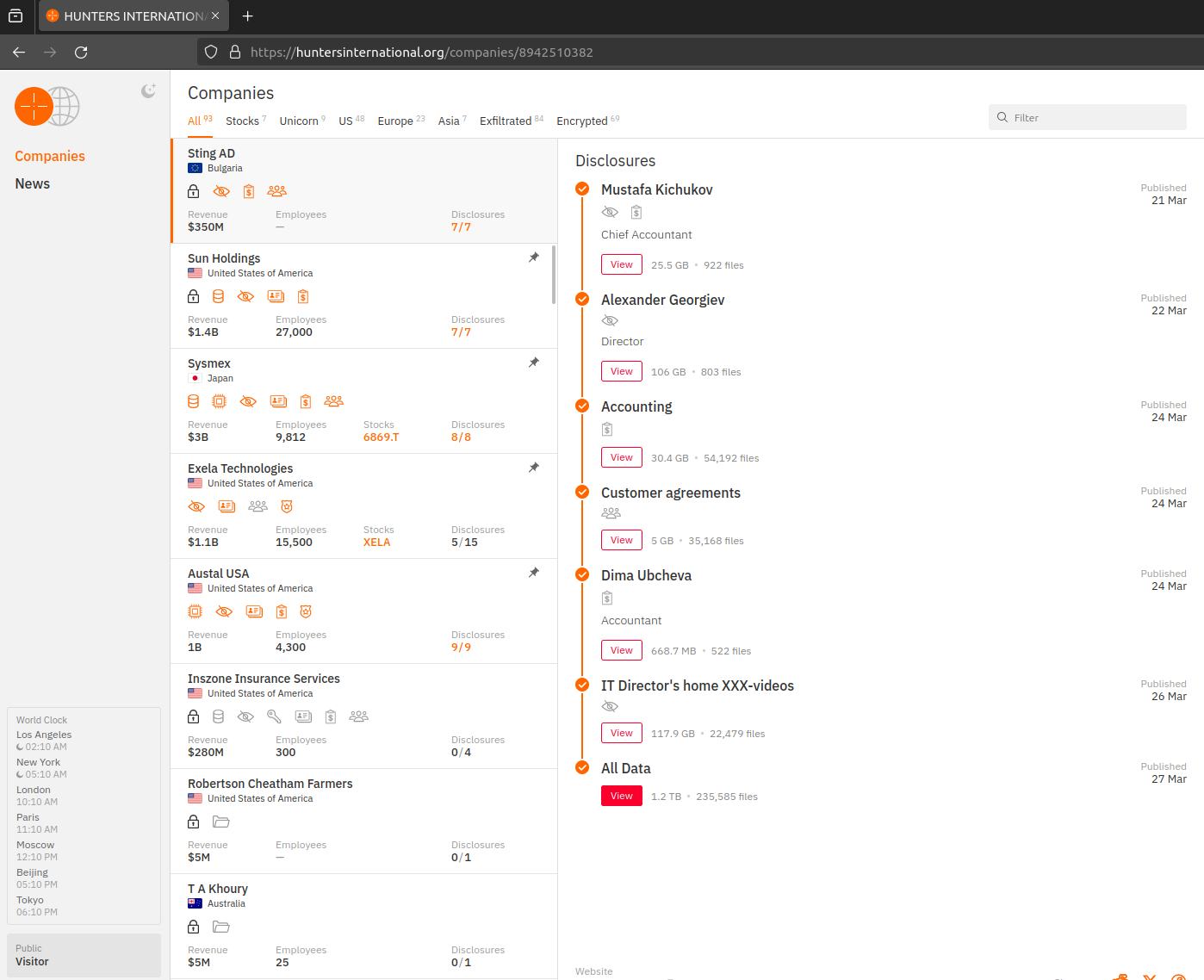The width and height of the screenshot is (1204, 980).
Task: Toggle the dark mode moon icon
Action: point(148,90)
